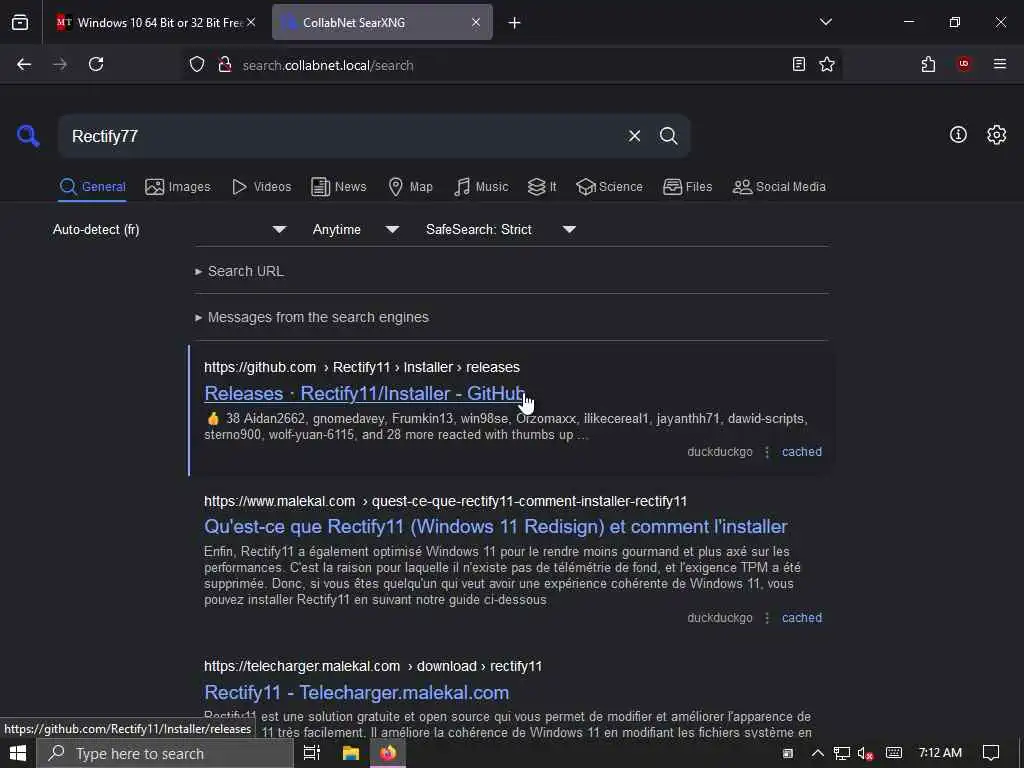
Task: Switch to the Social Media category
Action: 779,187
